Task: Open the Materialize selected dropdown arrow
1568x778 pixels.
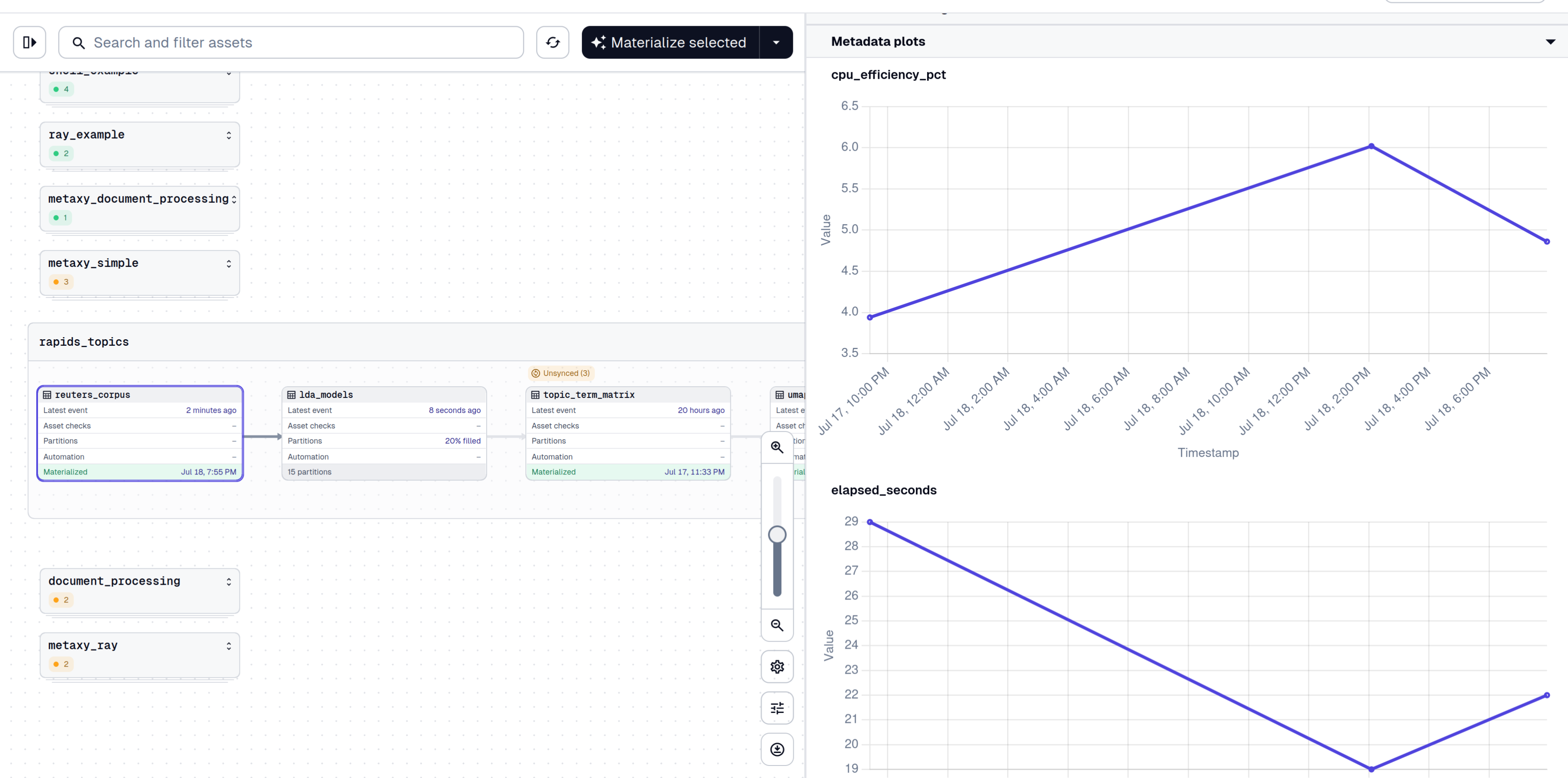Action: pos(776,43)
